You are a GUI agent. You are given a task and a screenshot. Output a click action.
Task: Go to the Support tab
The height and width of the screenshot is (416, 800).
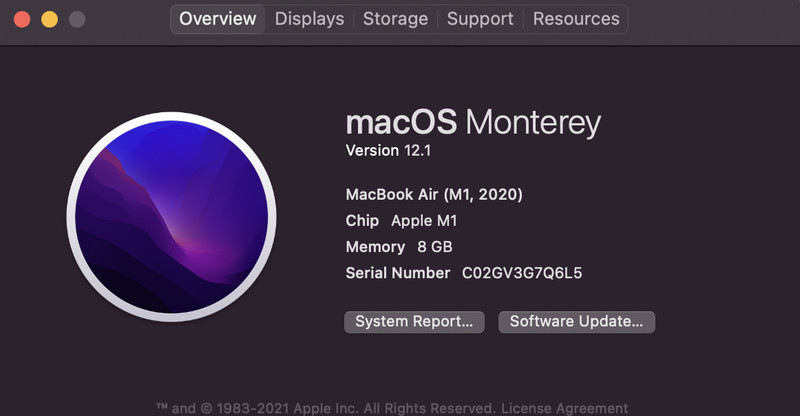pyautogui.click(x=480, y=19)
